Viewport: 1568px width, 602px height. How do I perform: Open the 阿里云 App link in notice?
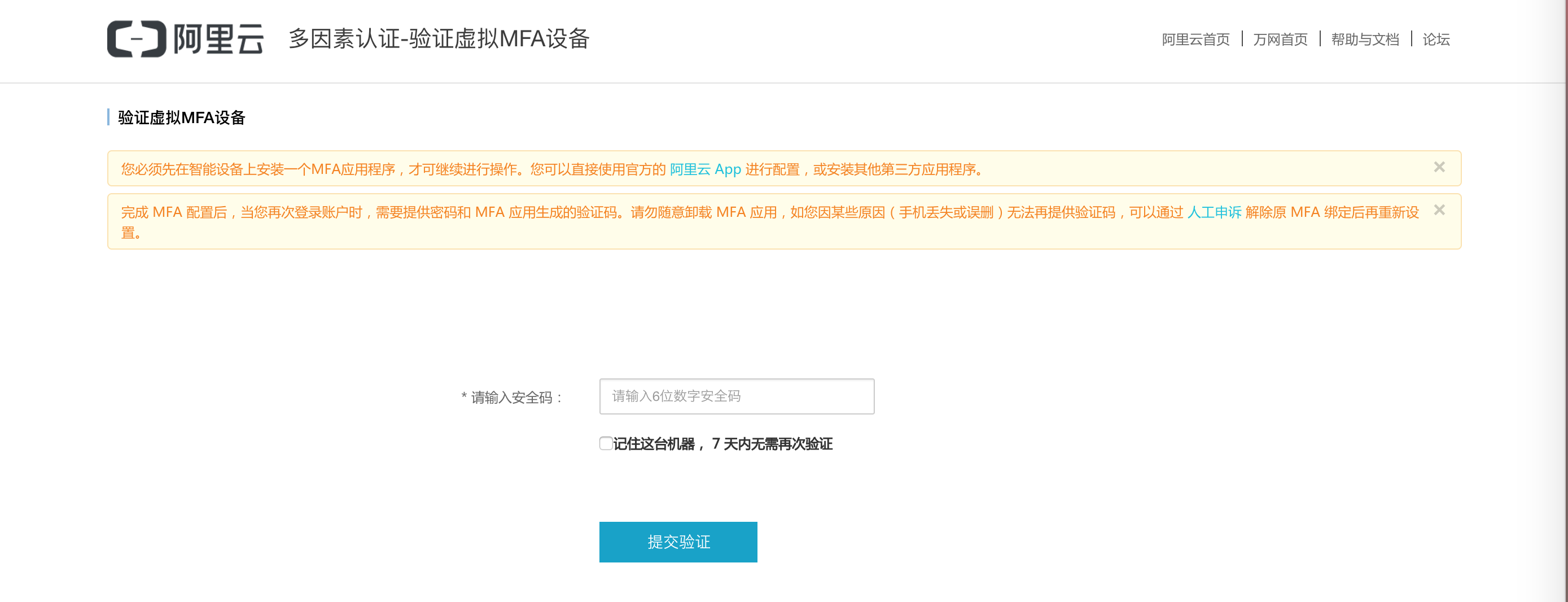tap(705, 169)
